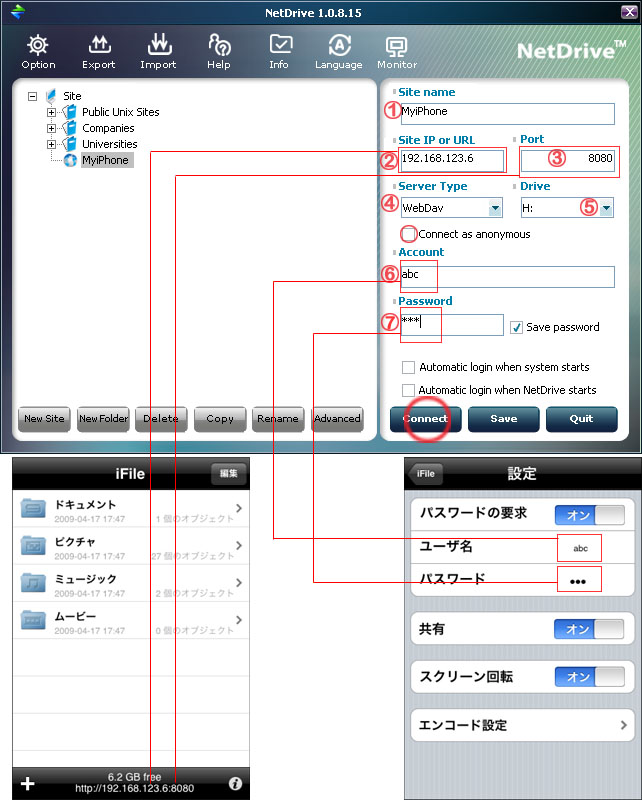Click the Site name input field
Viewport: 642px width, 800px height.
click(x=508, y=113)
